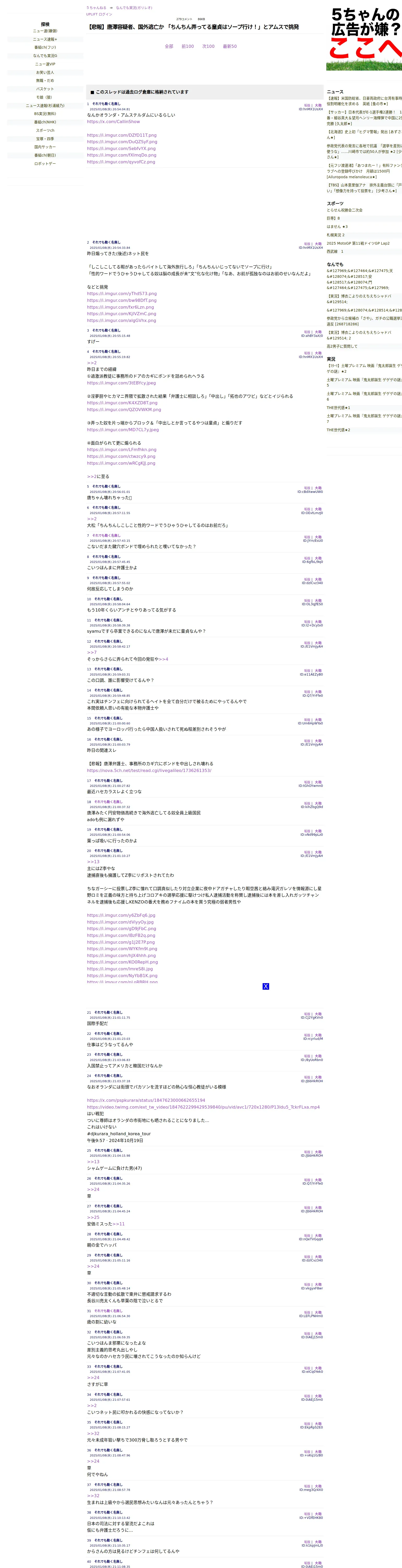Click the ログイン link
Viewport: 402px width, 1568px height.
[x=105, y=14]
